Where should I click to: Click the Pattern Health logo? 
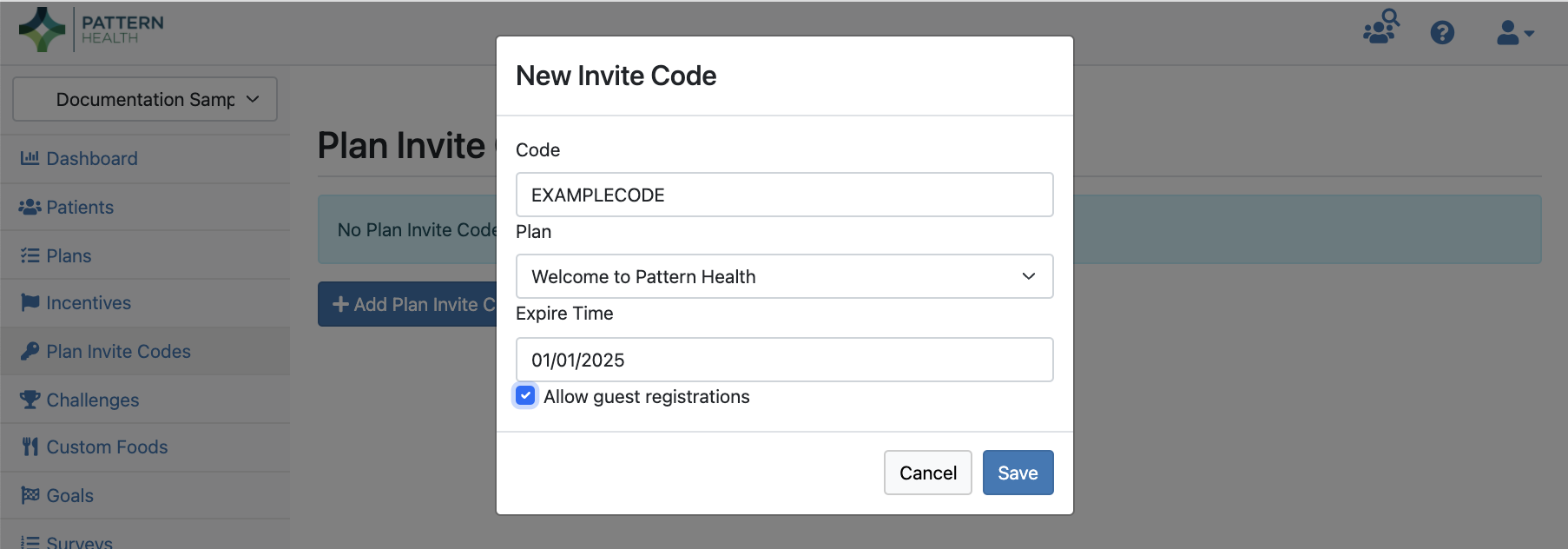(91, 30)
